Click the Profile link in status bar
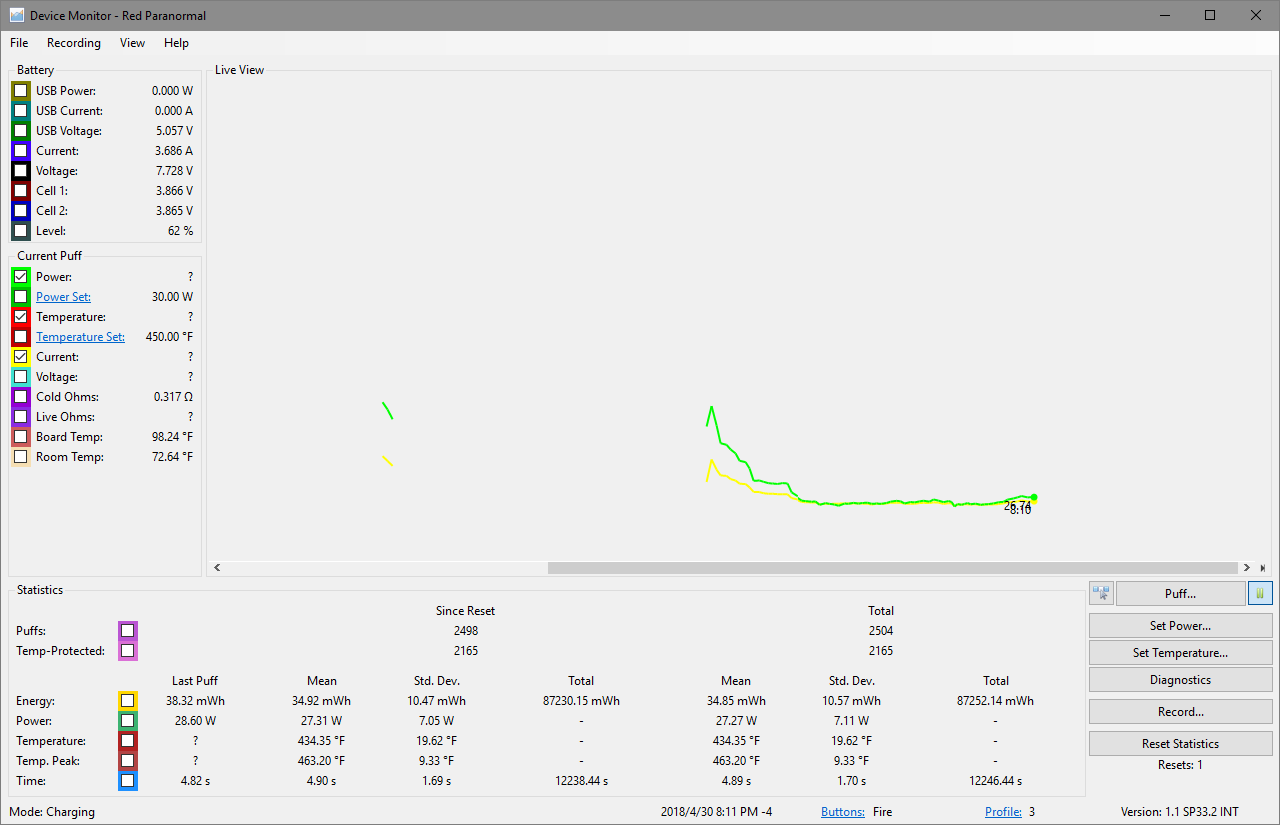 coord(1003,812)
